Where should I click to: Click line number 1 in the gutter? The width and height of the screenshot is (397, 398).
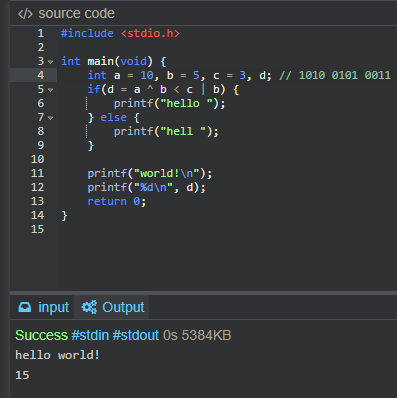point(41,33)
